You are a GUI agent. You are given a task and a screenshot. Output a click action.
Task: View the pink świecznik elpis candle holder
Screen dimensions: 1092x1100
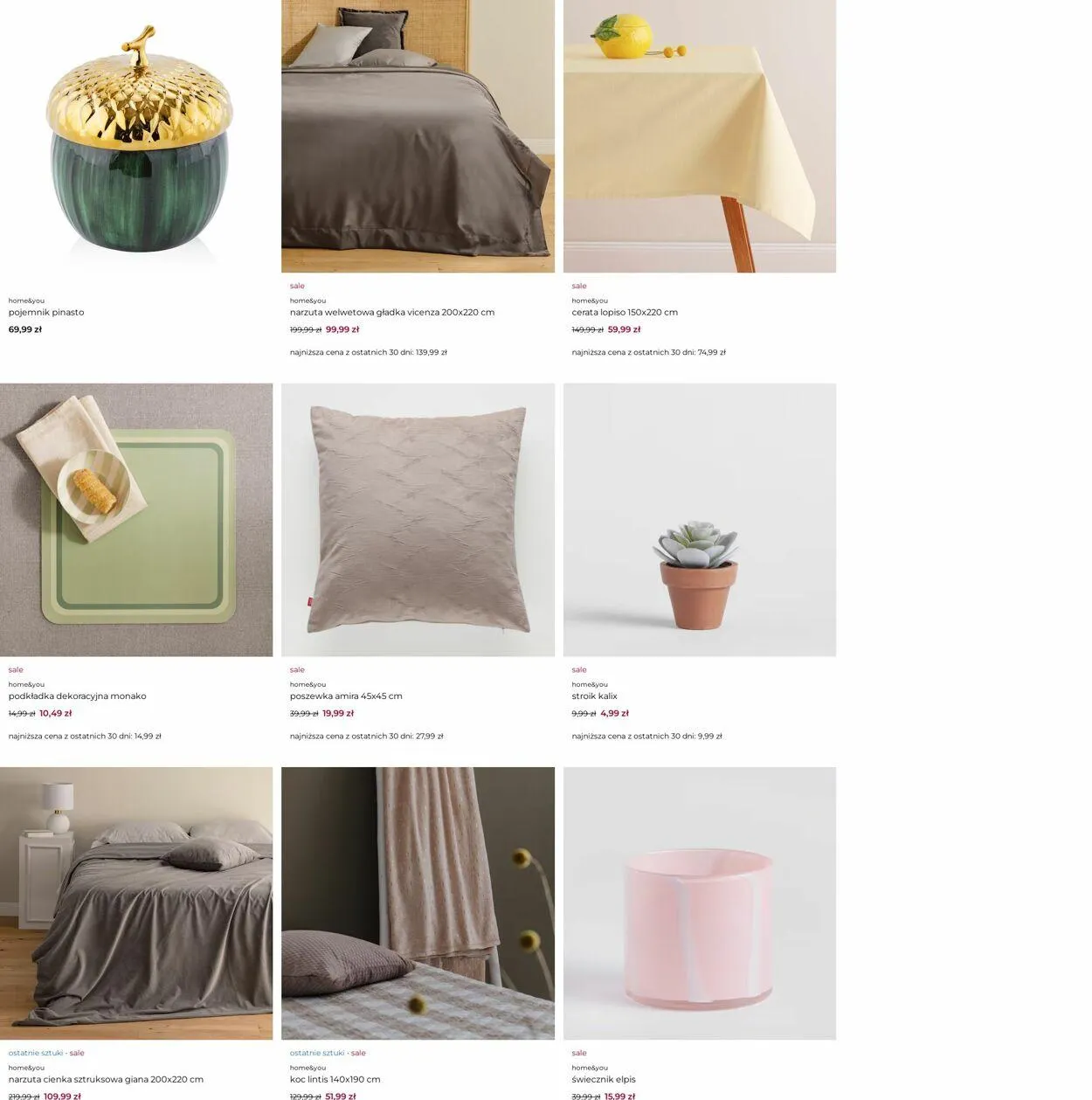pos(700,903)
